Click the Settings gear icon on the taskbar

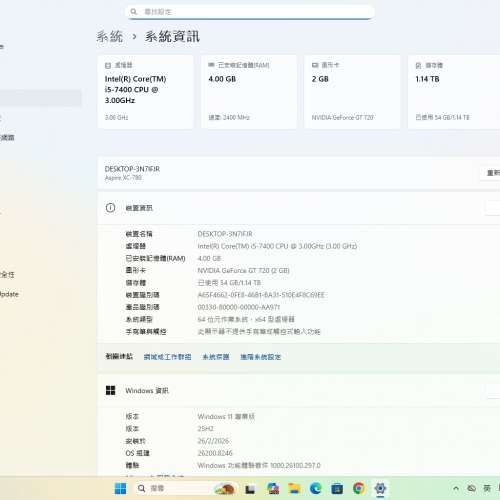380,489
